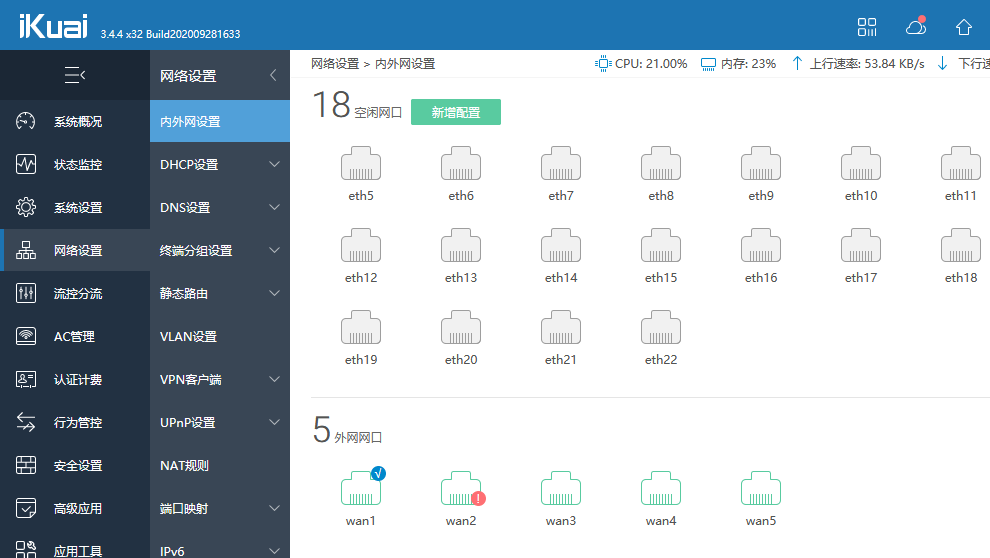Screen dimensions: 990x558
Task: Open 系统概况 in the main sidebar
Action: pos(75,121)
